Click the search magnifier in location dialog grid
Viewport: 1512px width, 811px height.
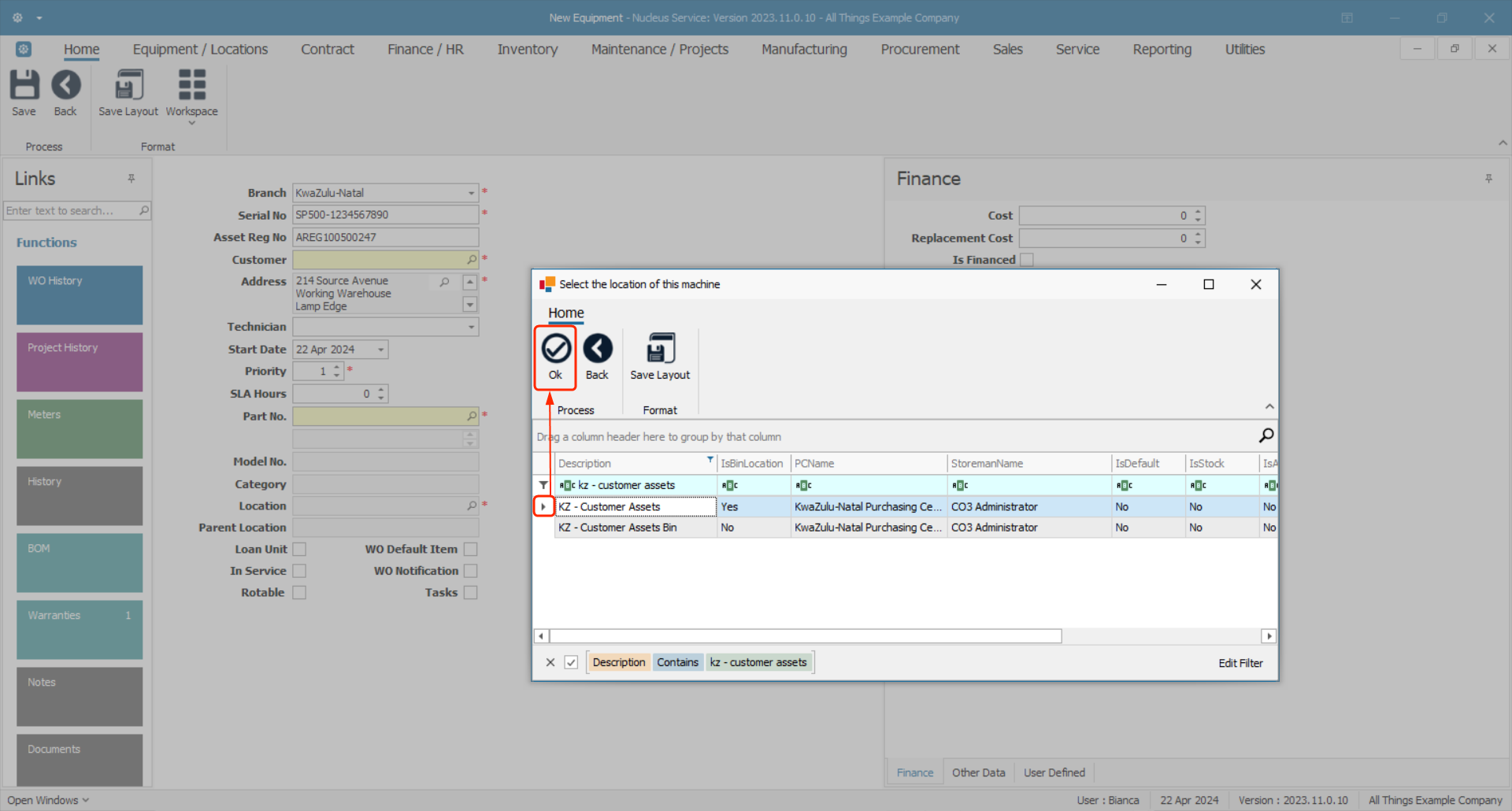(x=1266, y=435)
